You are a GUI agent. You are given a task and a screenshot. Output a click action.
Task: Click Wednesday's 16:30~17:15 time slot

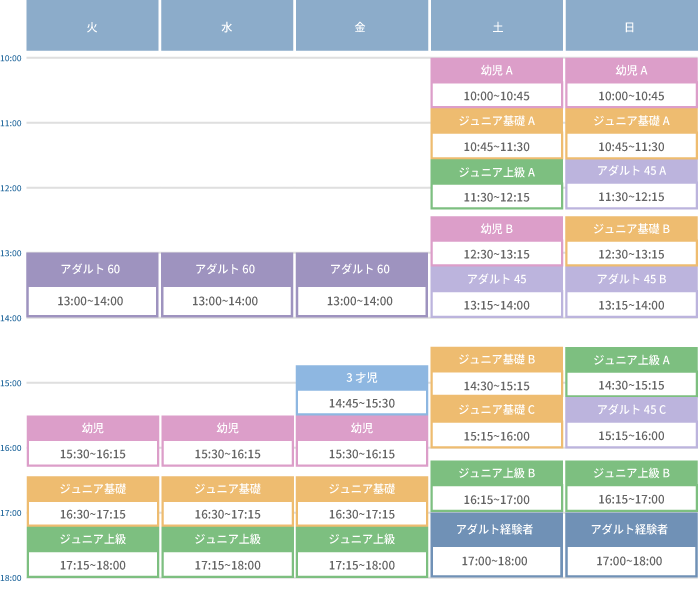click(227, 514)
